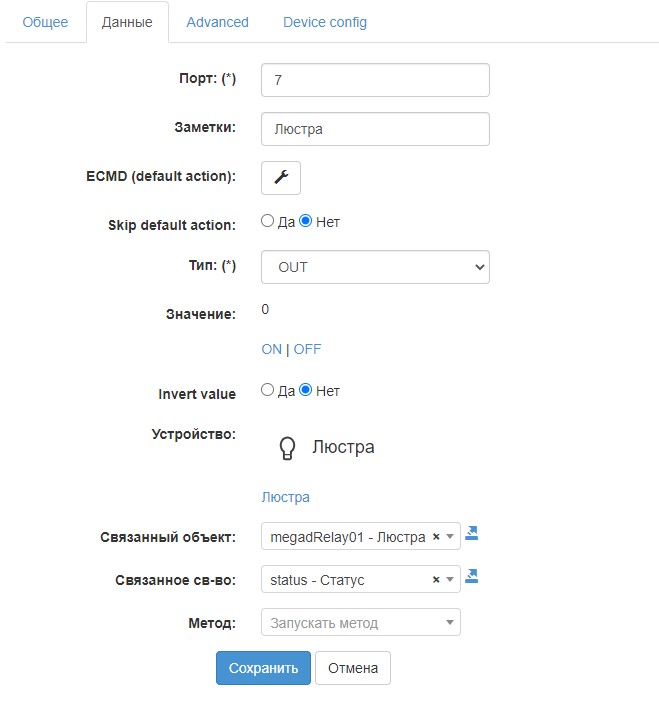Click the lightbulb device icon
The width and height of the screenshot is (659, 715).
coord(288,448)
